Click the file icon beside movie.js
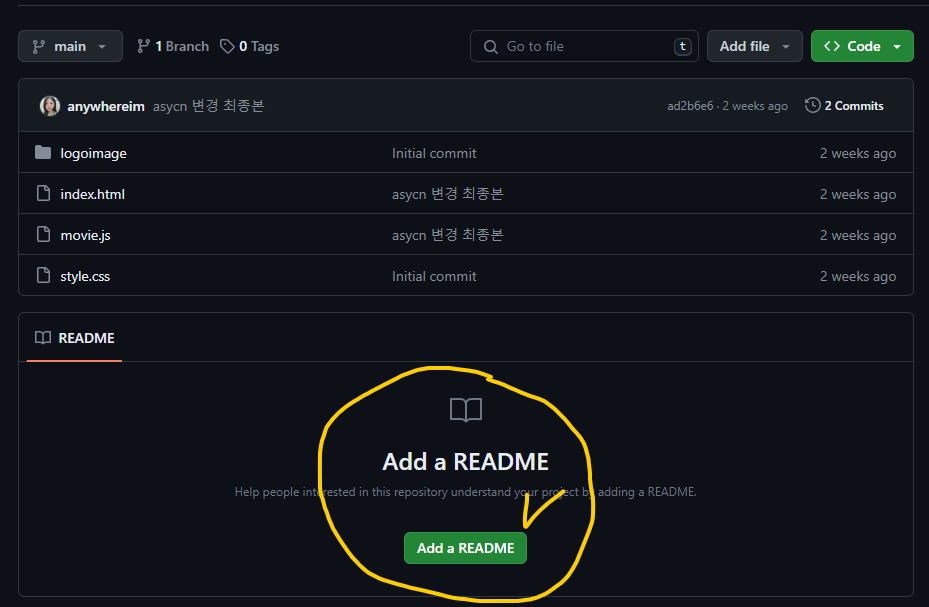The width and height of the screenshot is (929, 607). (x=43, y=234)
